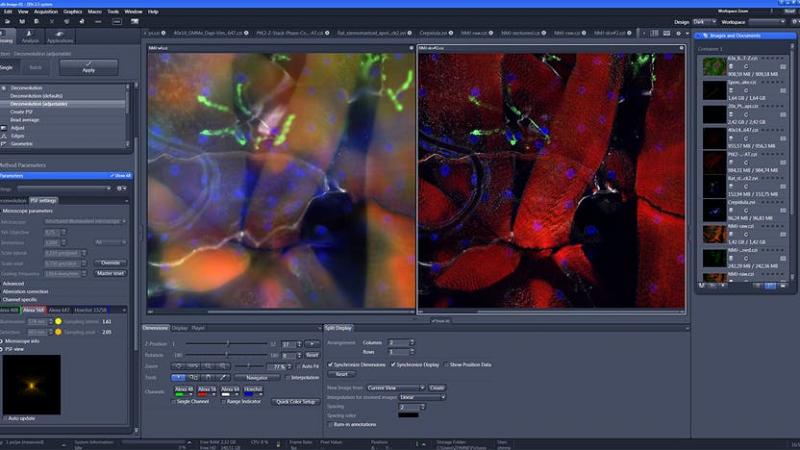Click the Master reset button
800x450 pixels.
coord(111,273)
